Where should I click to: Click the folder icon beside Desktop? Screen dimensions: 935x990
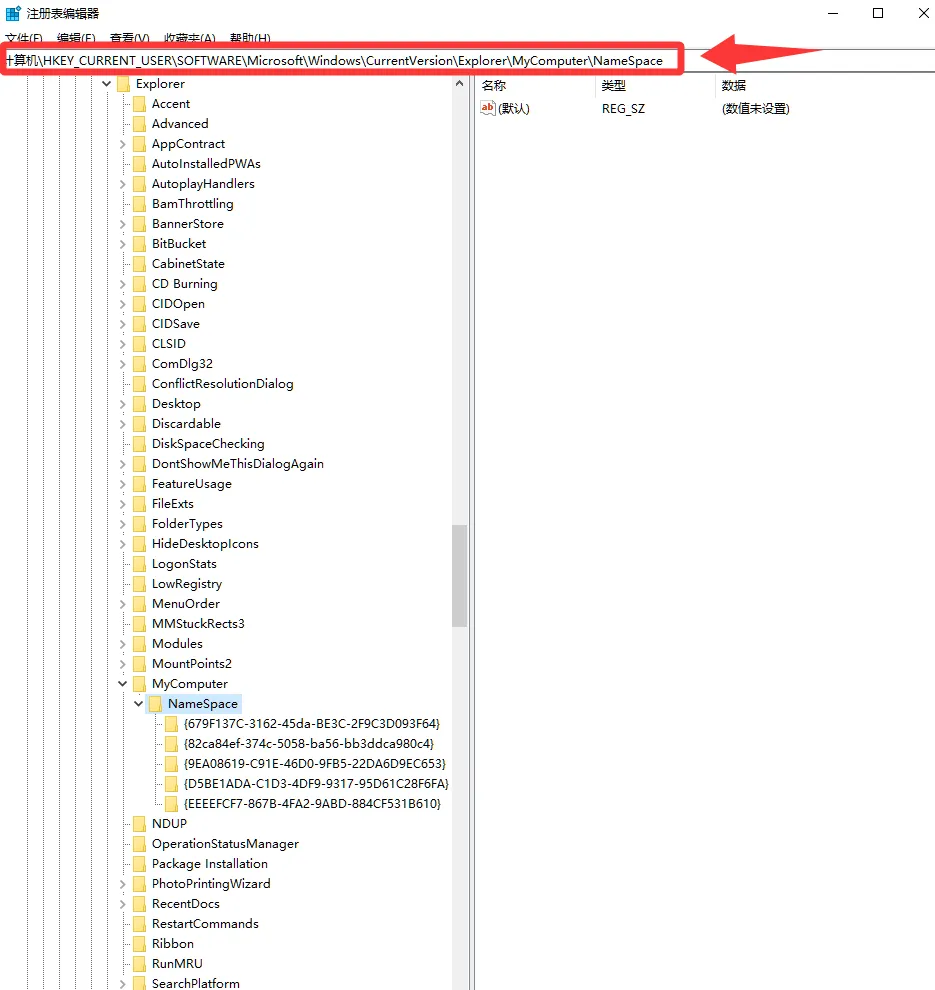coord(140,403)
